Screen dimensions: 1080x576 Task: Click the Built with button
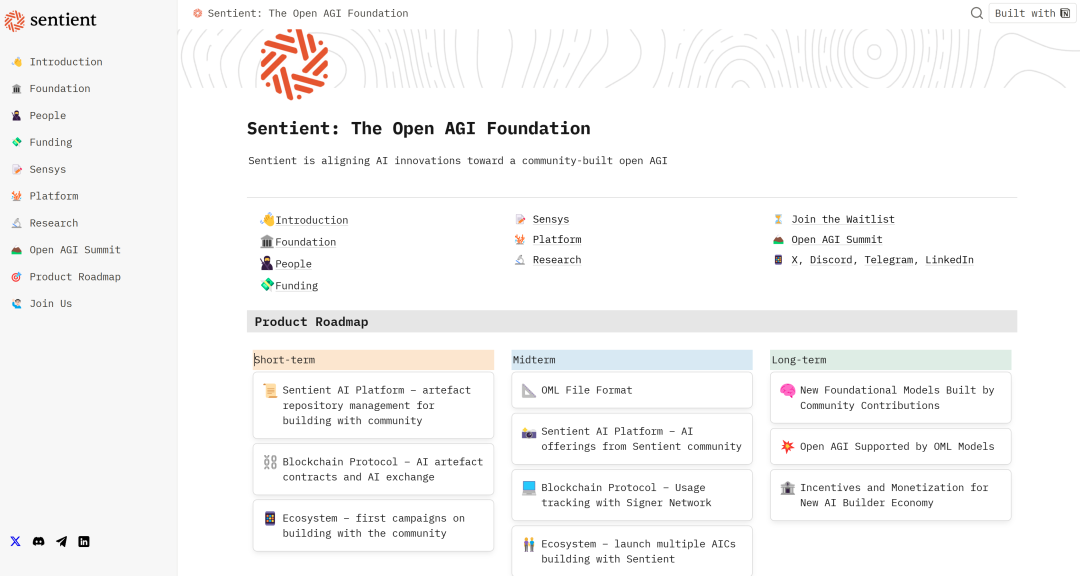(1025, 13)
